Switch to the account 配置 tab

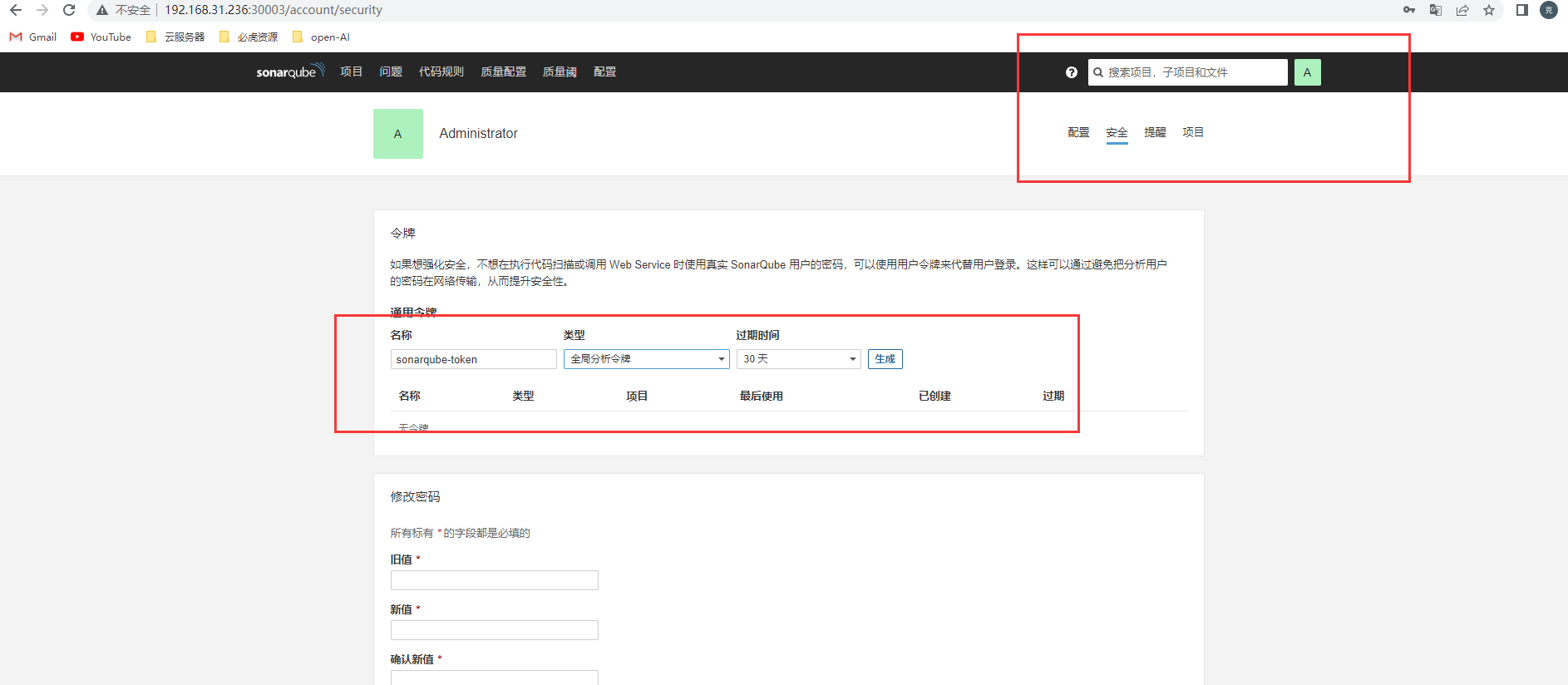(1078, 132)
